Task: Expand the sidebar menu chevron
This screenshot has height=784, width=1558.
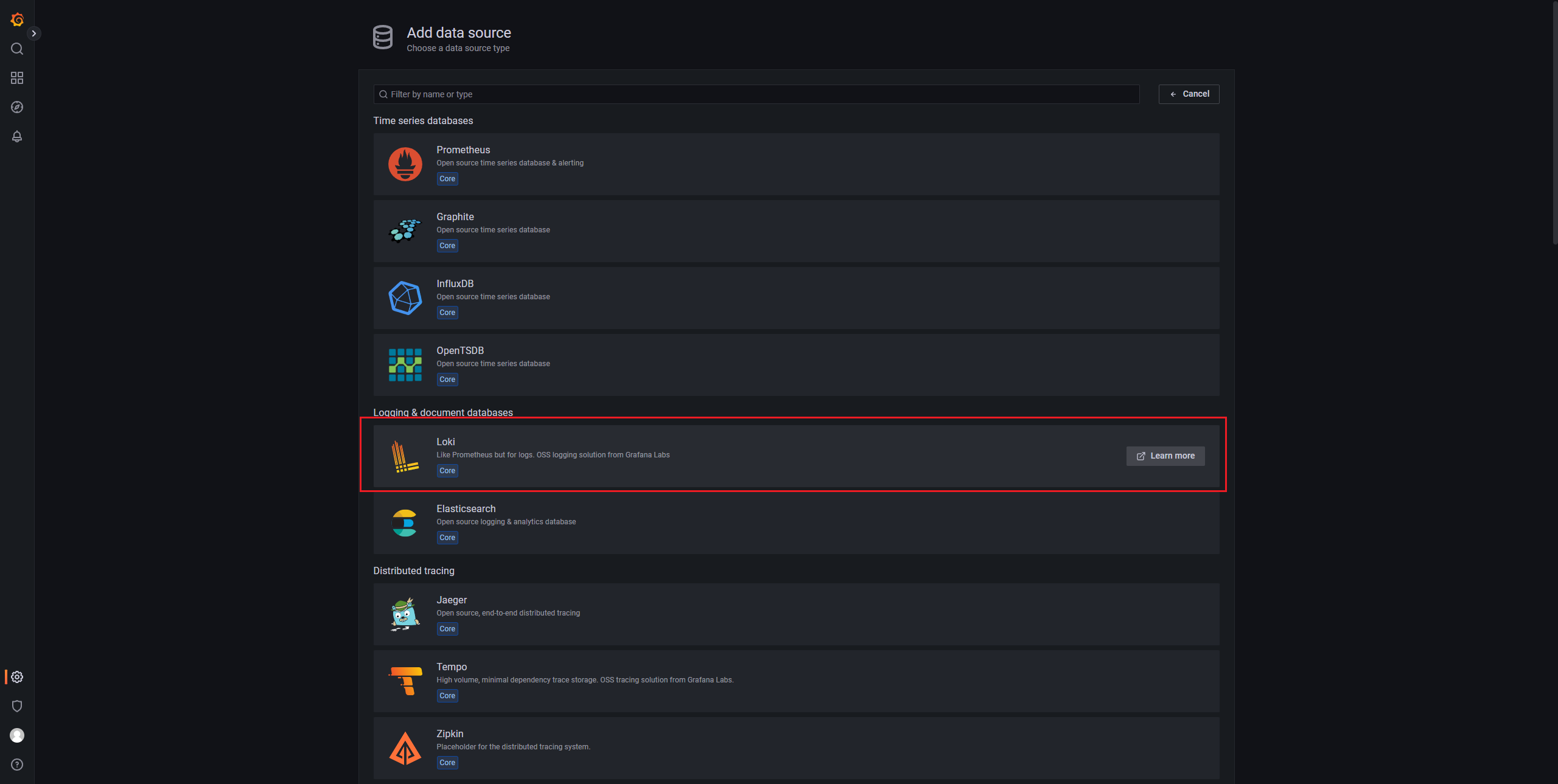Action: (34, 33)
